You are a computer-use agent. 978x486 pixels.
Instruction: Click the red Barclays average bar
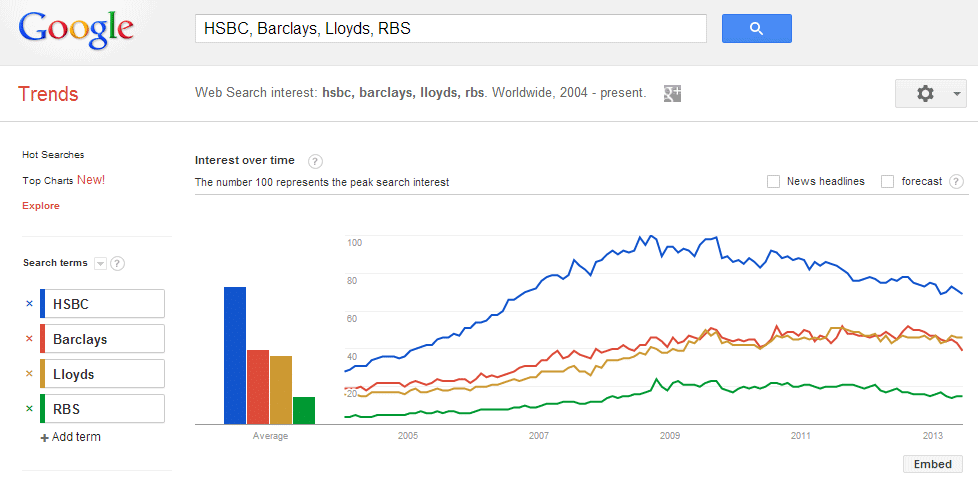pos(258,387)
